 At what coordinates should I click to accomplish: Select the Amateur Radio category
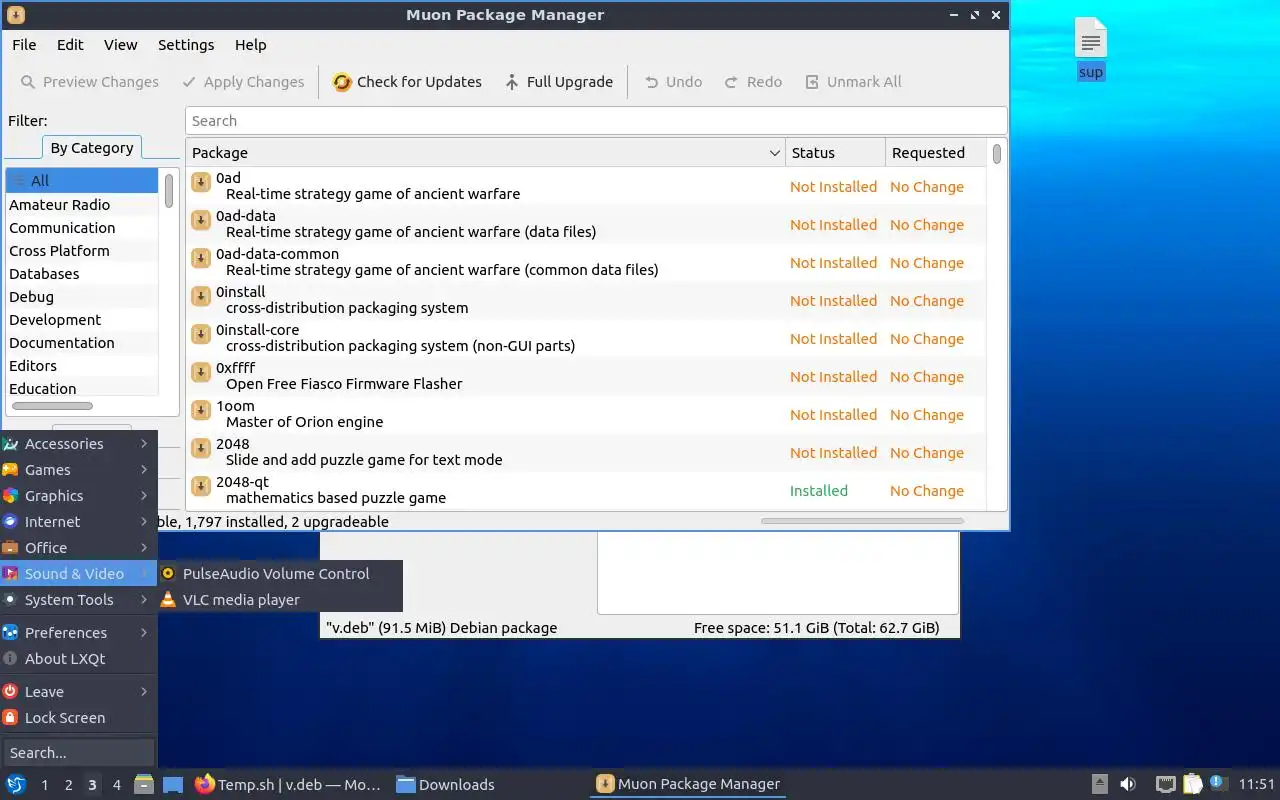82,205
